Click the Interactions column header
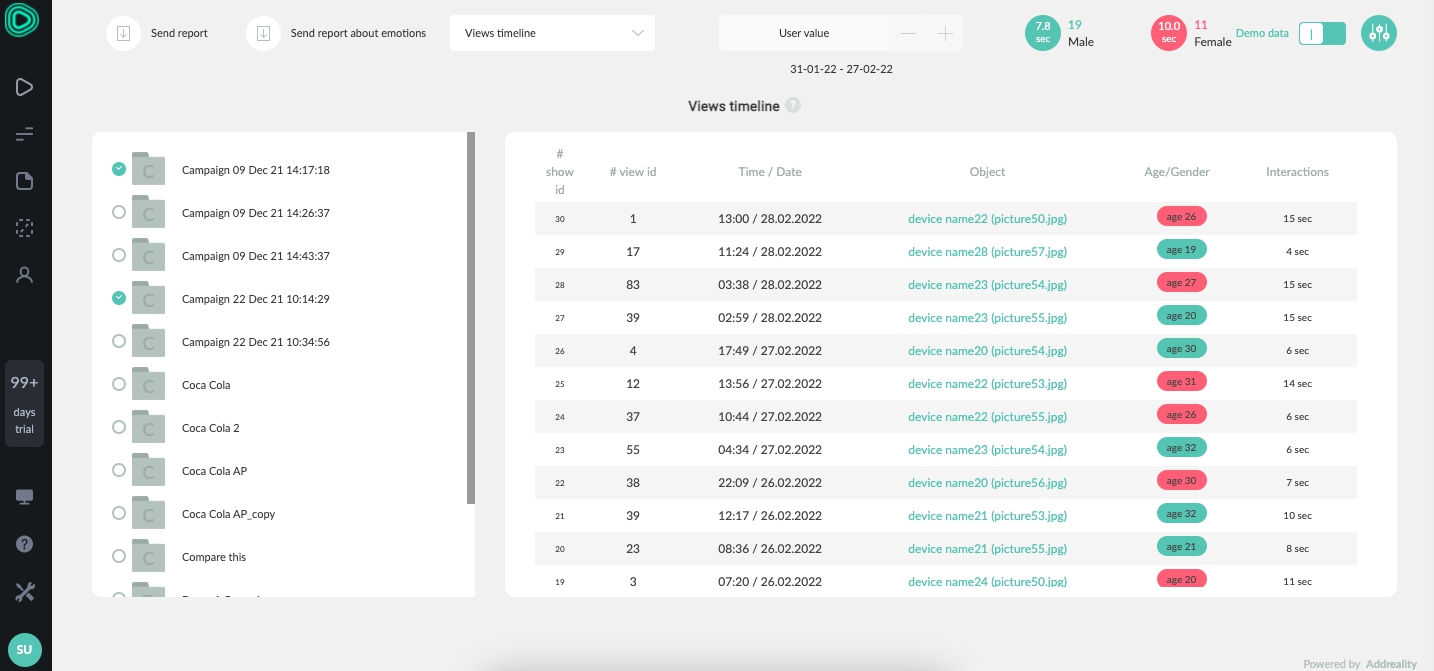The width and height of the screenshot is (1434, 671). tap(1297, 172)
